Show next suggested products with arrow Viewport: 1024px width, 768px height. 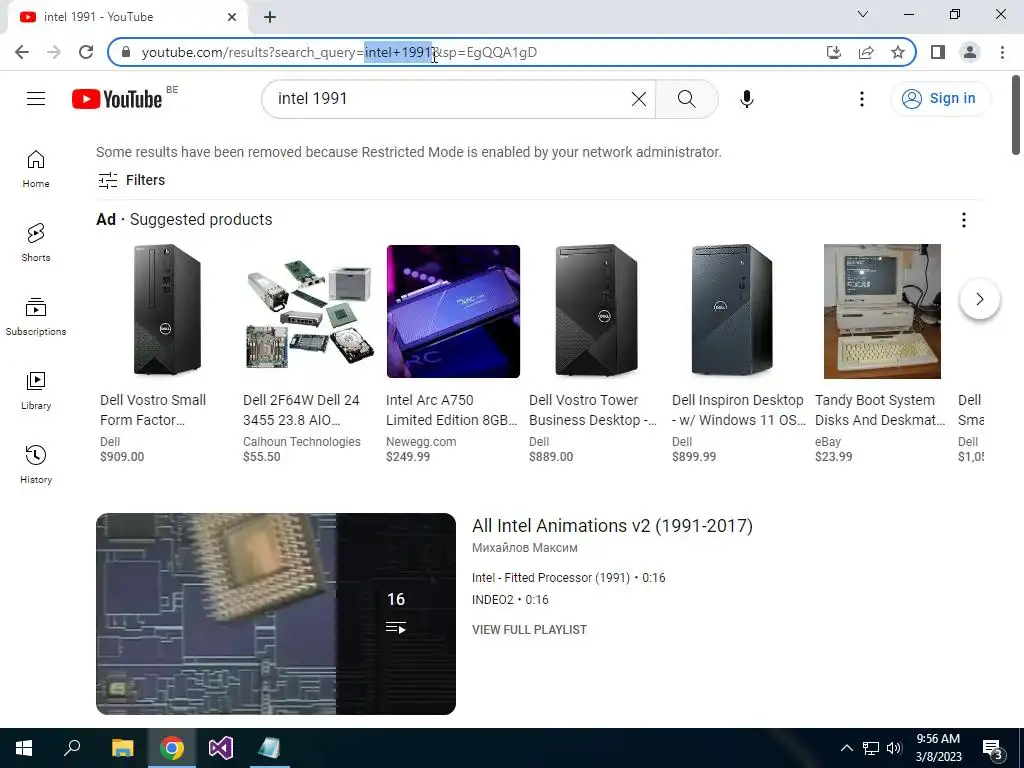click(x=980, y=299)
